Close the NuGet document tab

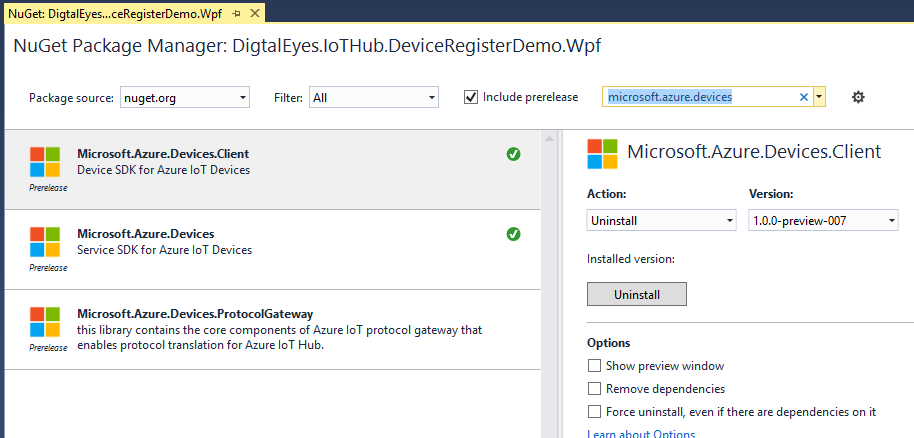point(255,14)
